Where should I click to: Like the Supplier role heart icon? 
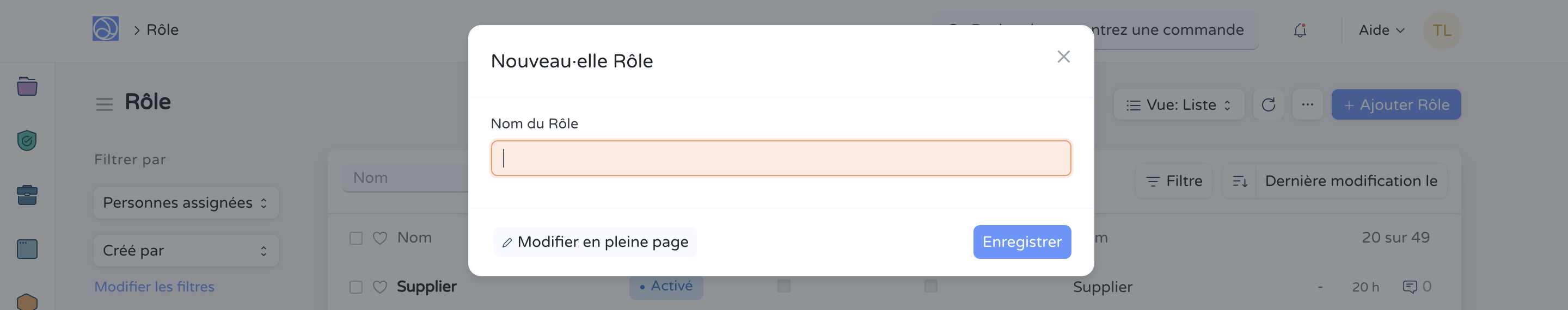pyautogui.click(x=380, y=287)
